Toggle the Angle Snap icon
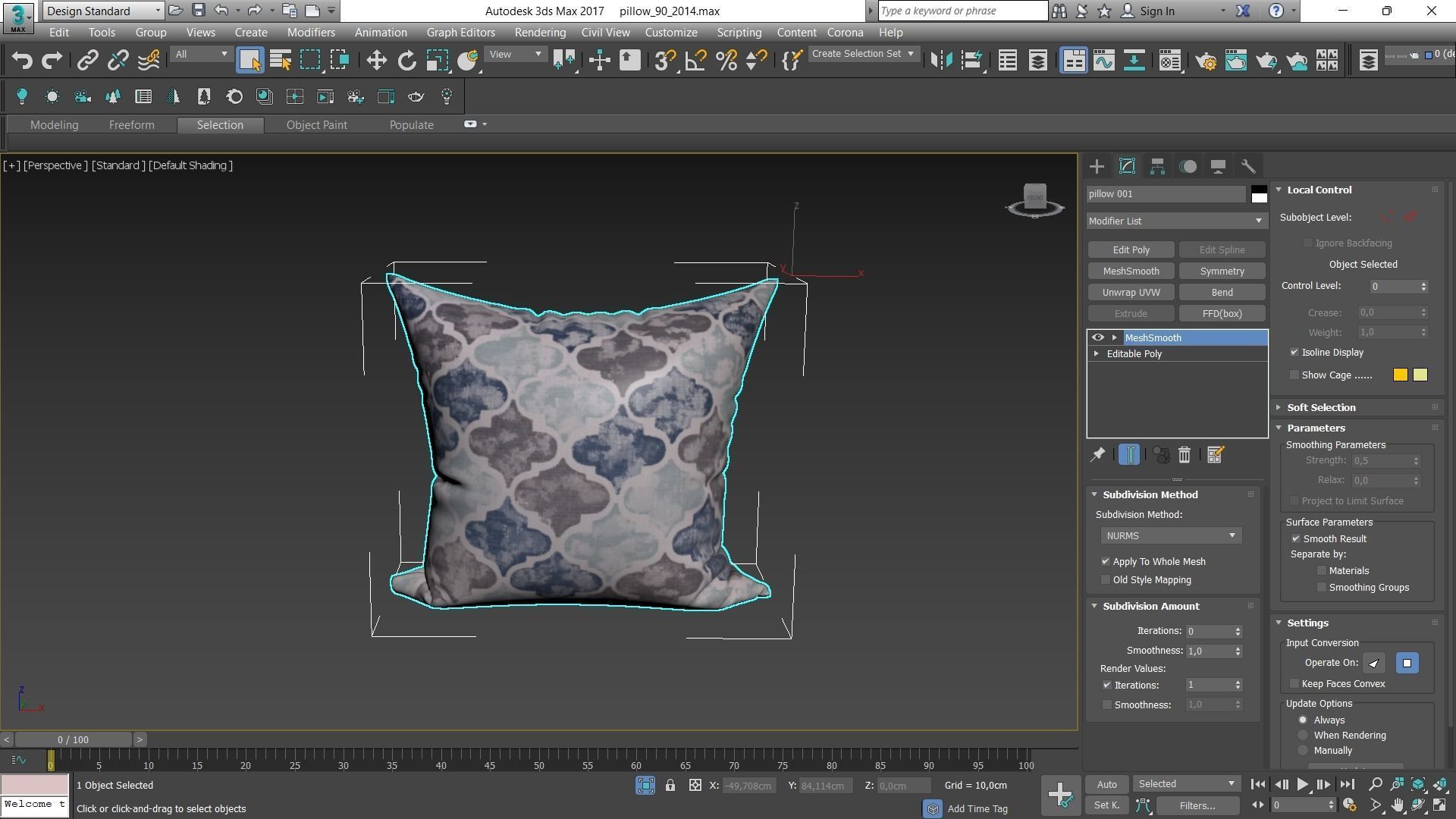 [x=695, y=60]
